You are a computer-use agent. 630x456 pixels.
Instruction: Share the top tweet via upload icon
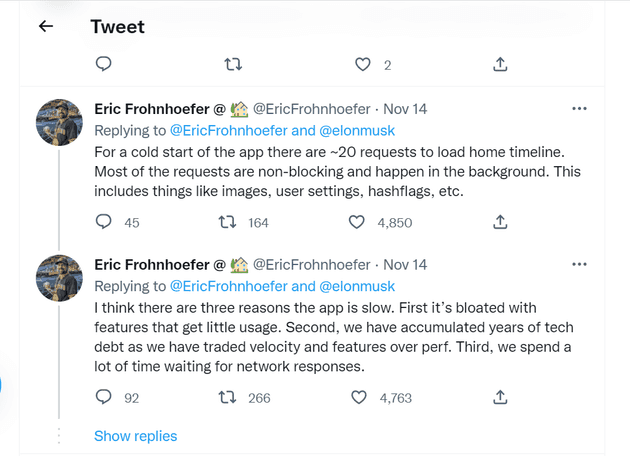point(500,64)
